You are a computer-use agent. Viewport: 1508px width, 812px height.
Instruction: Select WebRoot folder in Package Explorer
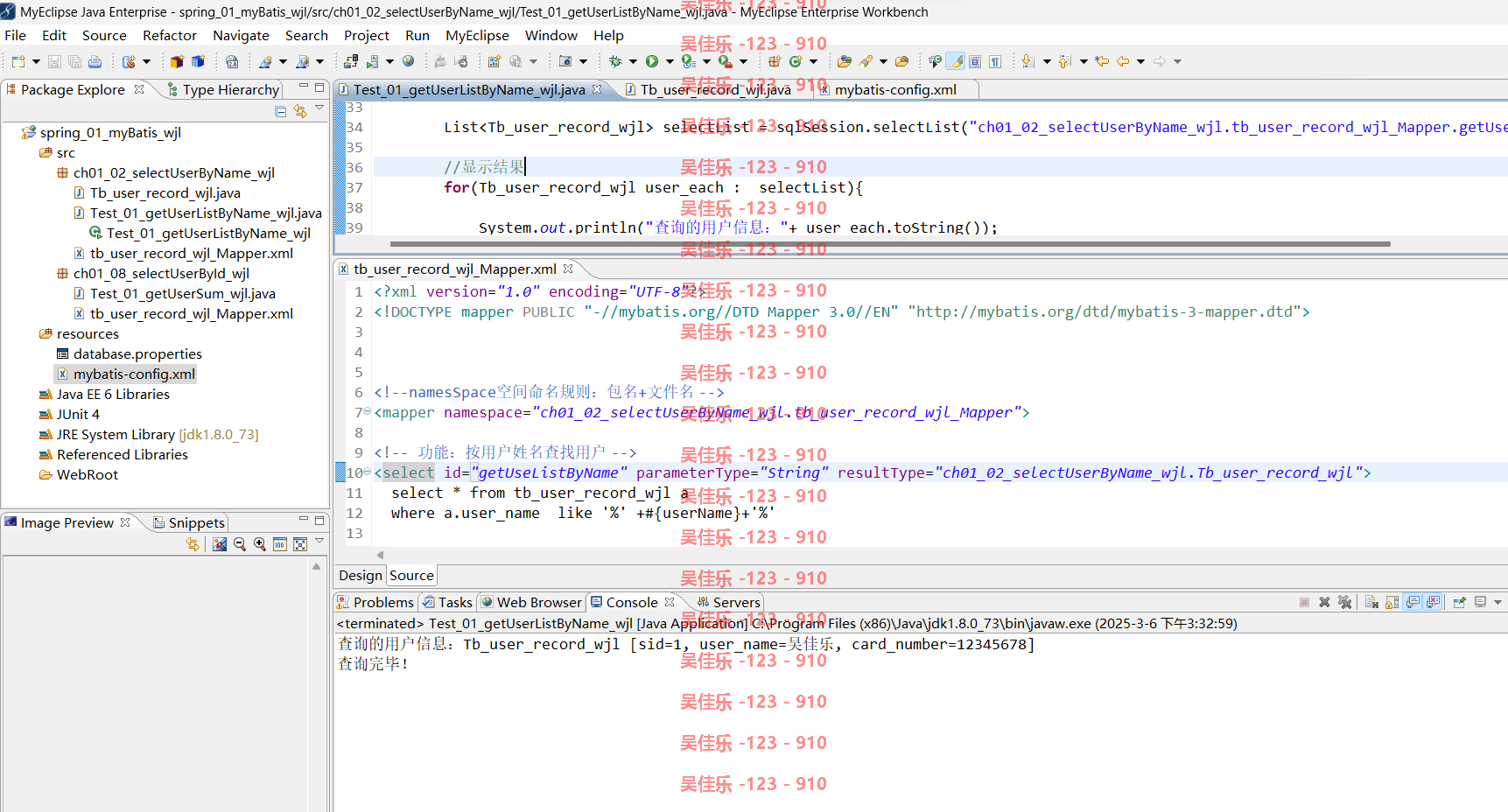tap(79, 474)
